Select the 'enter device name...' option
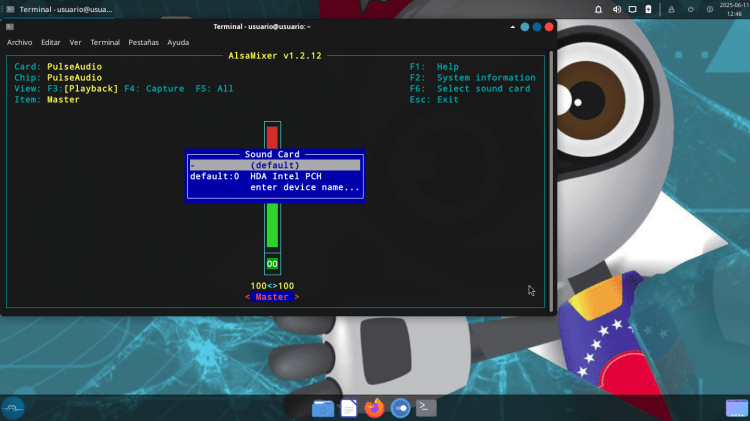Image resolution: width=750 pixels, height=421 pixels. click(x=304, y=187)
